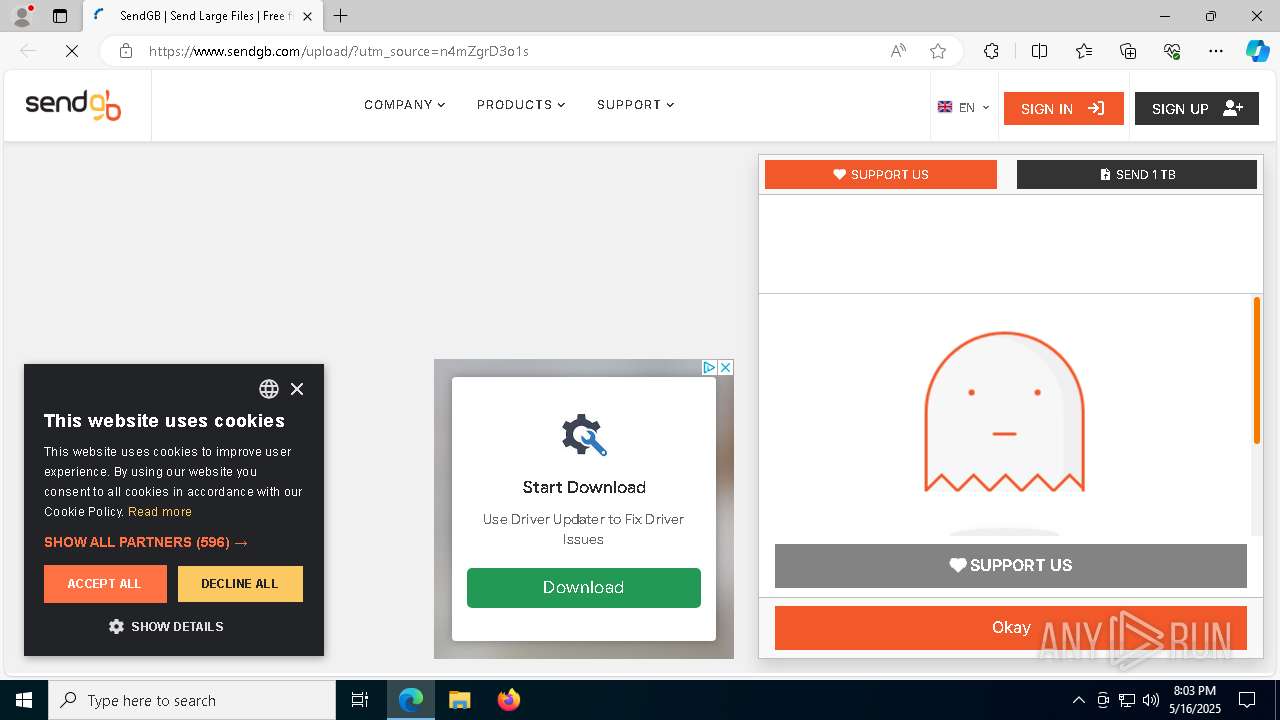Open the clock and calendar

[x=1195, y=700]
